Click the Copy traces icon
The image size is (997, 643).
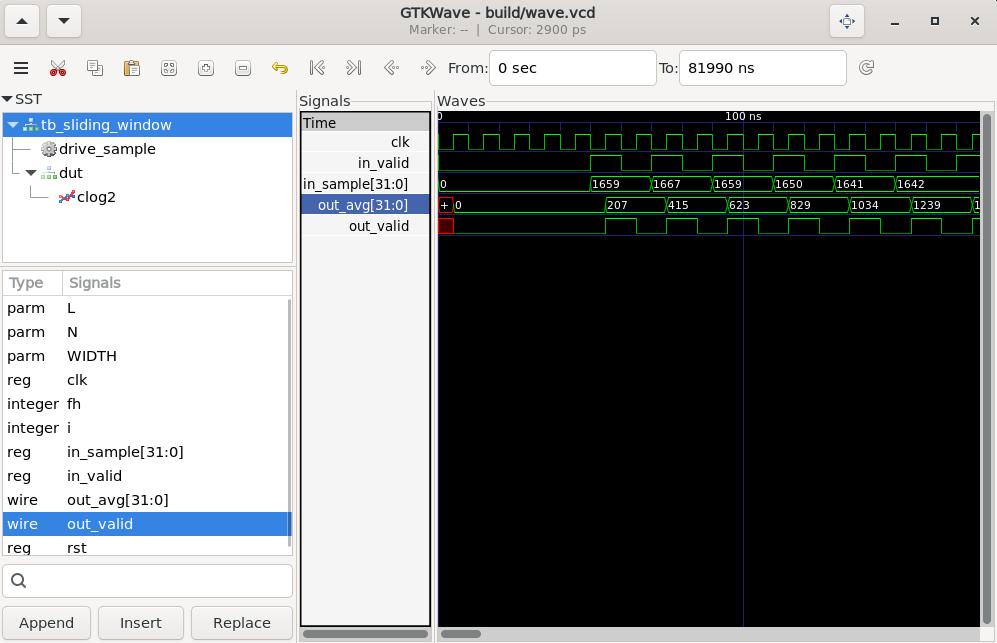95,68
